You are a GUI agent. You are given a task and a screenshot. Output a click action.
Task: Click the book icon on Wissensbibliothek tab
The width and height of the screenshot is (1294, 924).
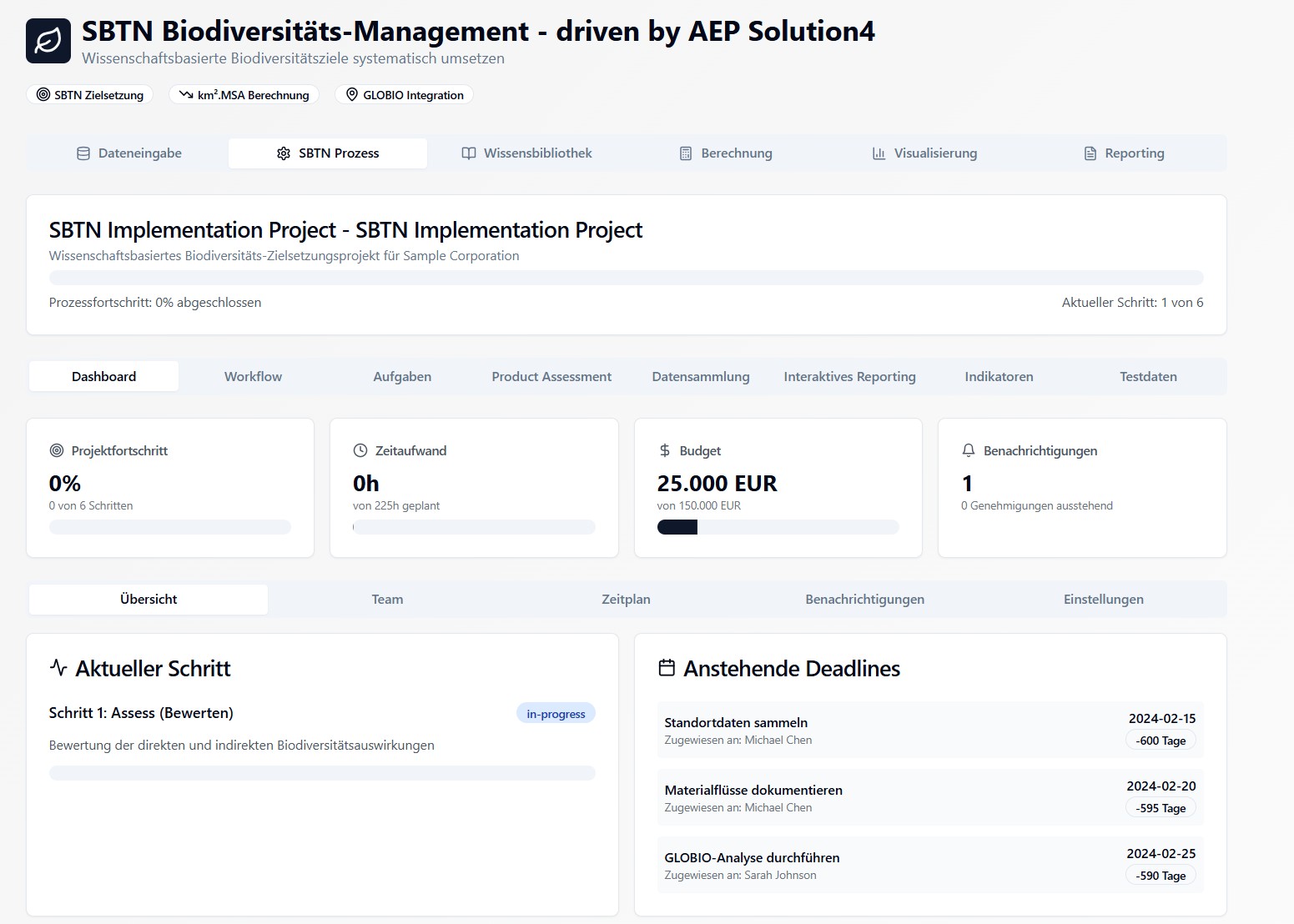pos(469,153)
